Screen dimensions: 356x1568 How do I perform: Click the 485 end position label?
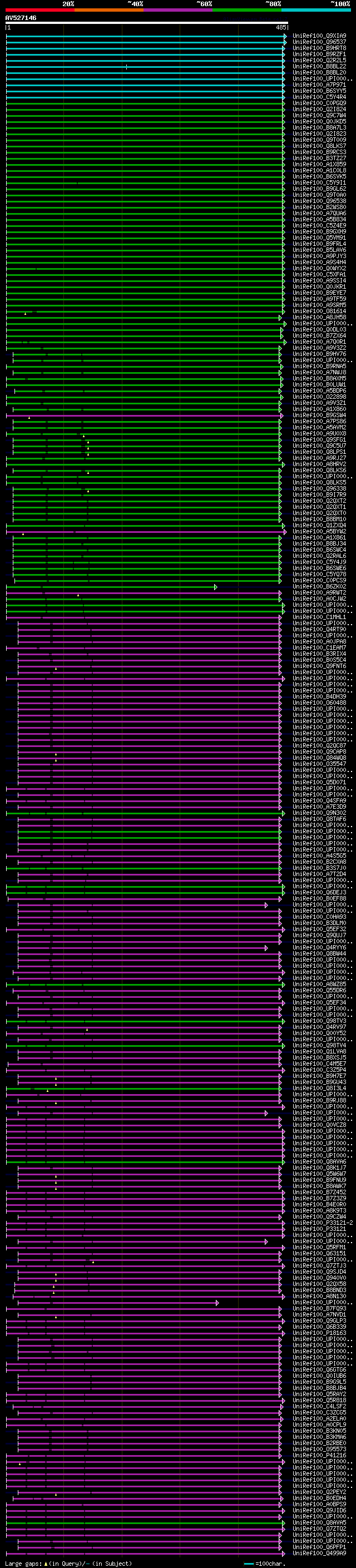coord(280,27)
